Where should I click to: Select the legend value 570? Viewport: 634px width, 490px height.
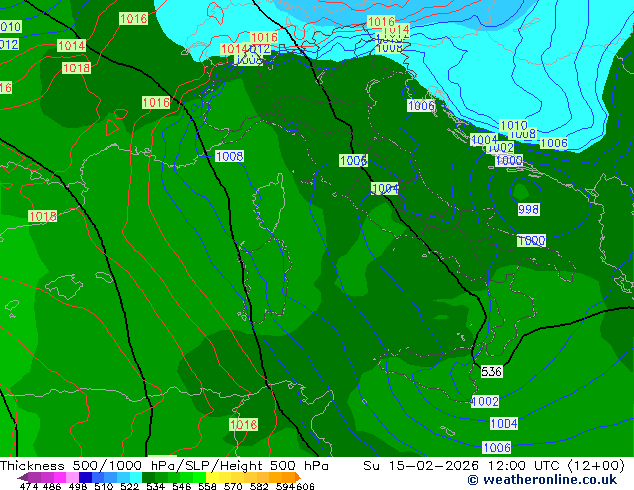pos(233,486)
